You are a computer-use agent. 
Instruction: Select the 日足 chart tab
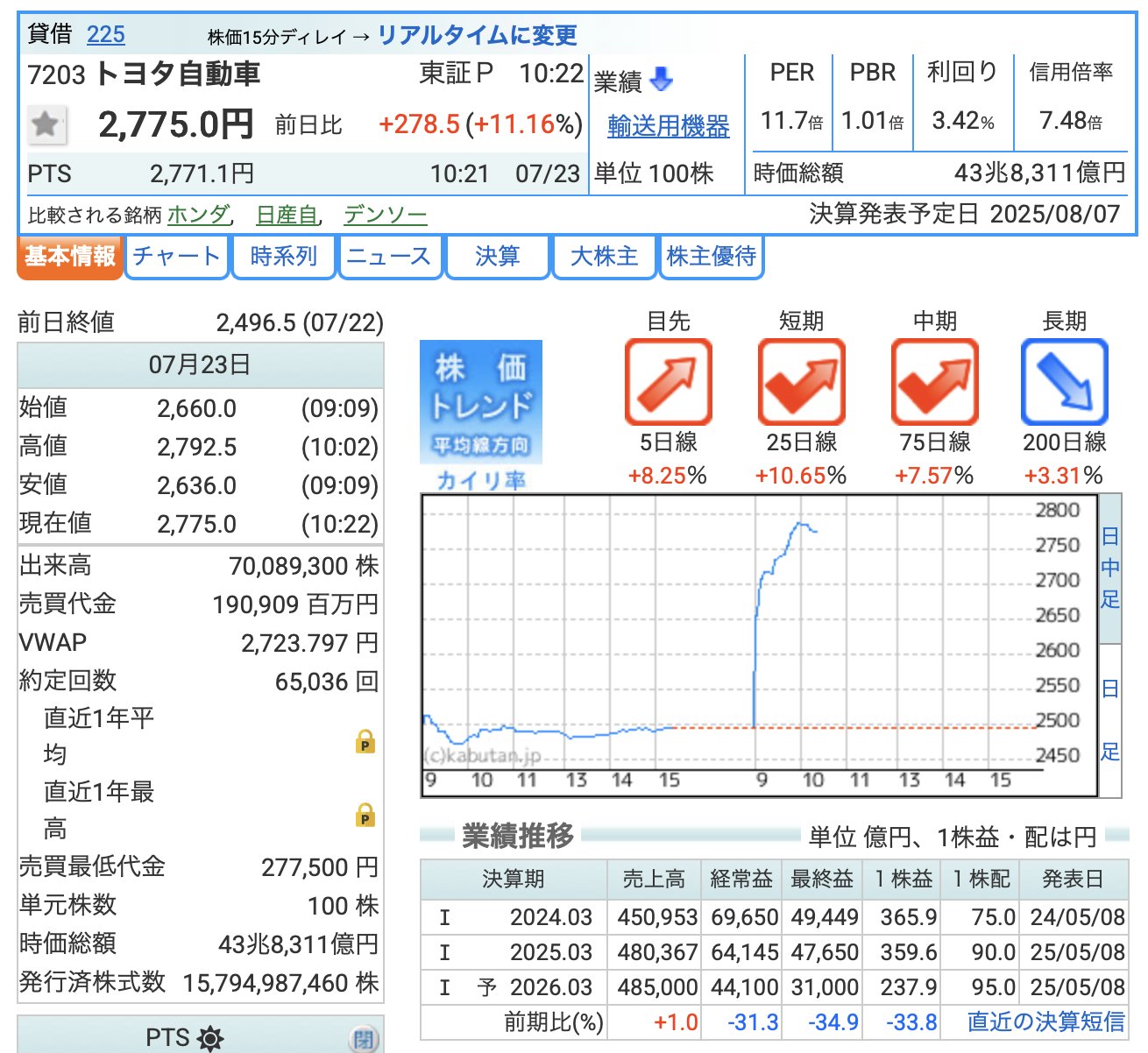(x=1110, y=720)
